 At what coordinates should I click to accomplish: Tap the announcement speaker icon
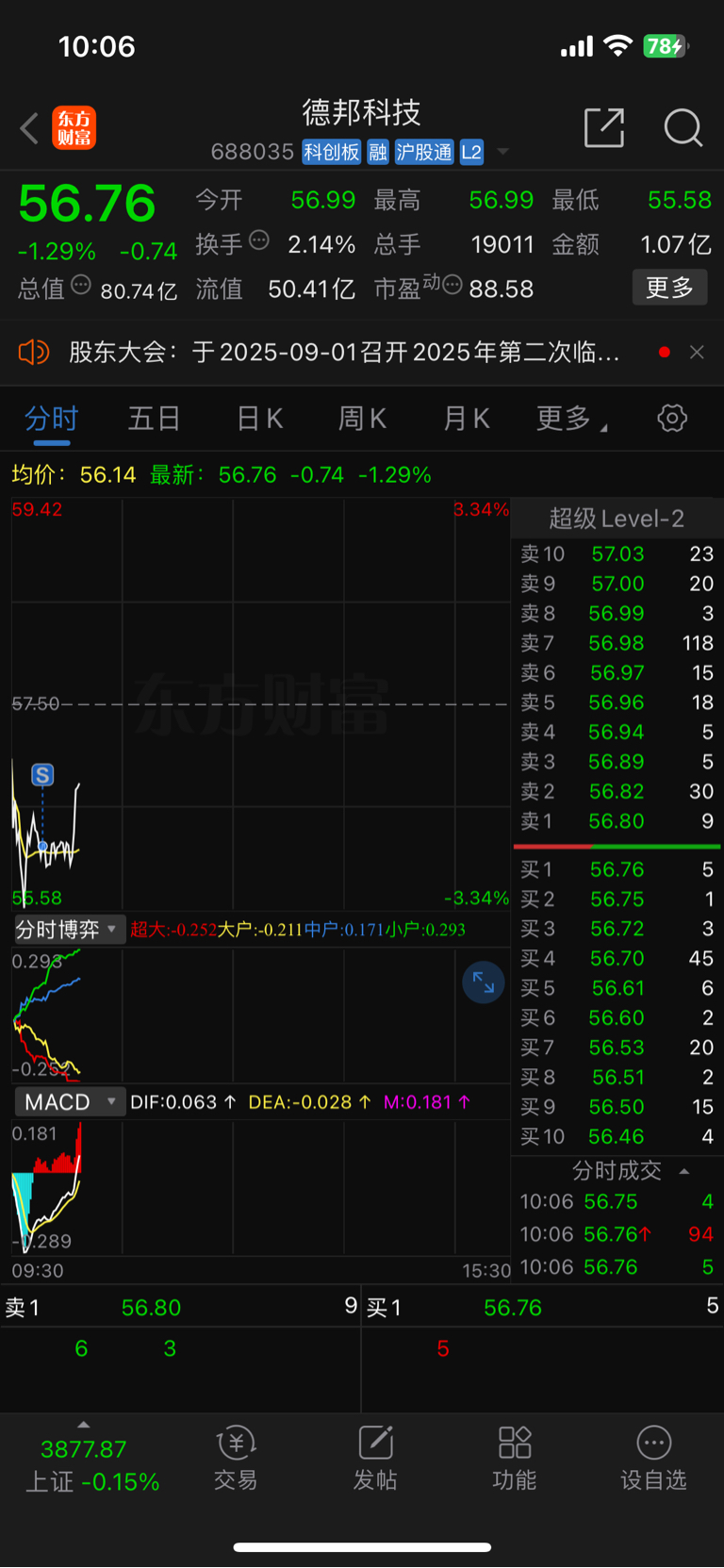pyautogui.click(x=33, y=353)
